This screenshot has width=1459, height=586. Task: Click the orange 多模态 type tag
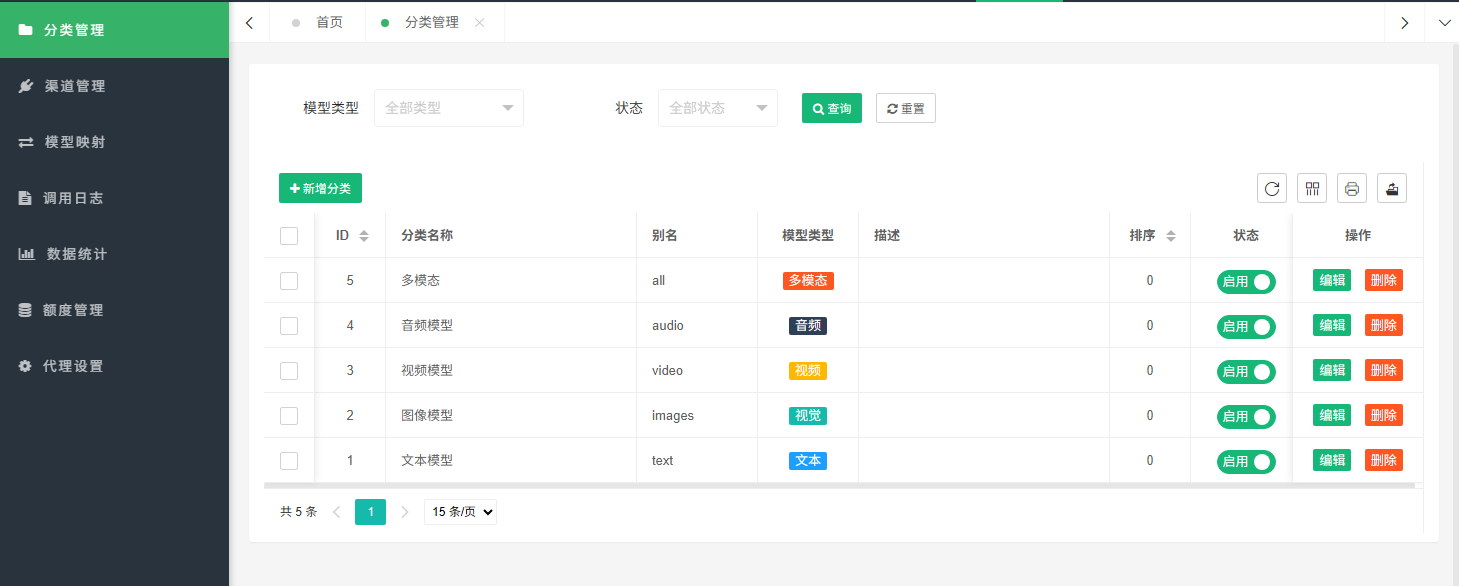808,281
